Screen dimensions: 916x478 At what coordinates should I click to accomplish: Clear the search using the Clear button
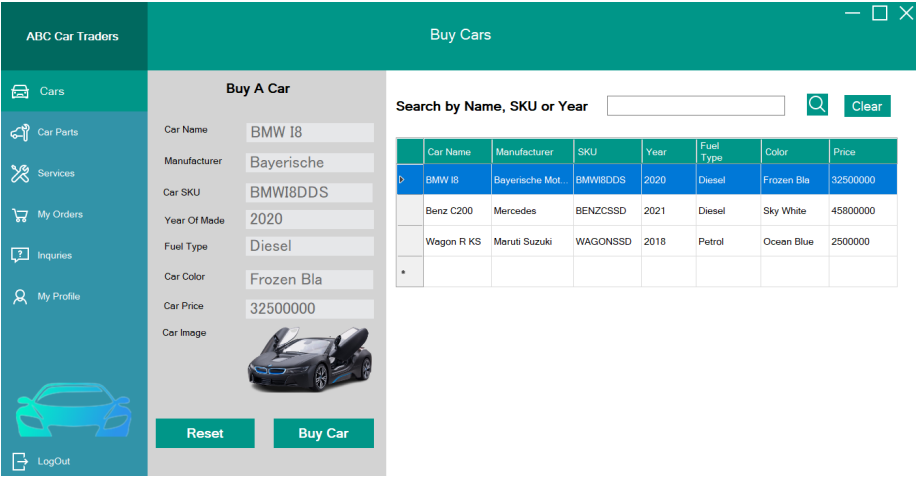point(867,106)
